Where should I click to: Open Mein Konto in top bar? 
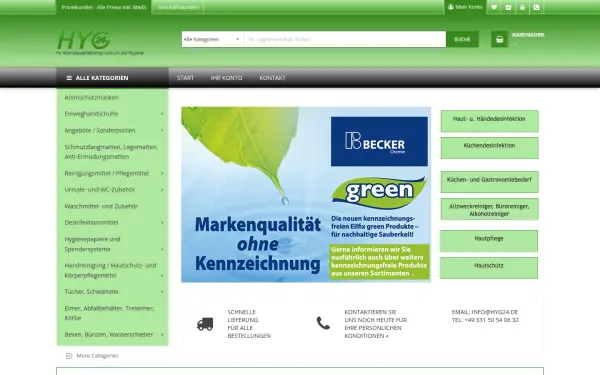465,7
